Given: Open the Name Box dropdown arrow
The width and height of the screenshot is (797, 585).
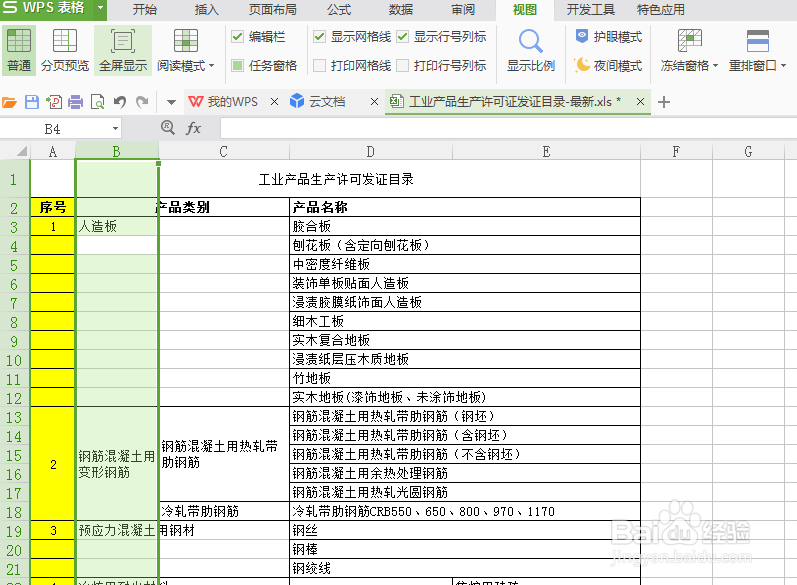Looking at the screenshot, I should [x=115, y=129].
